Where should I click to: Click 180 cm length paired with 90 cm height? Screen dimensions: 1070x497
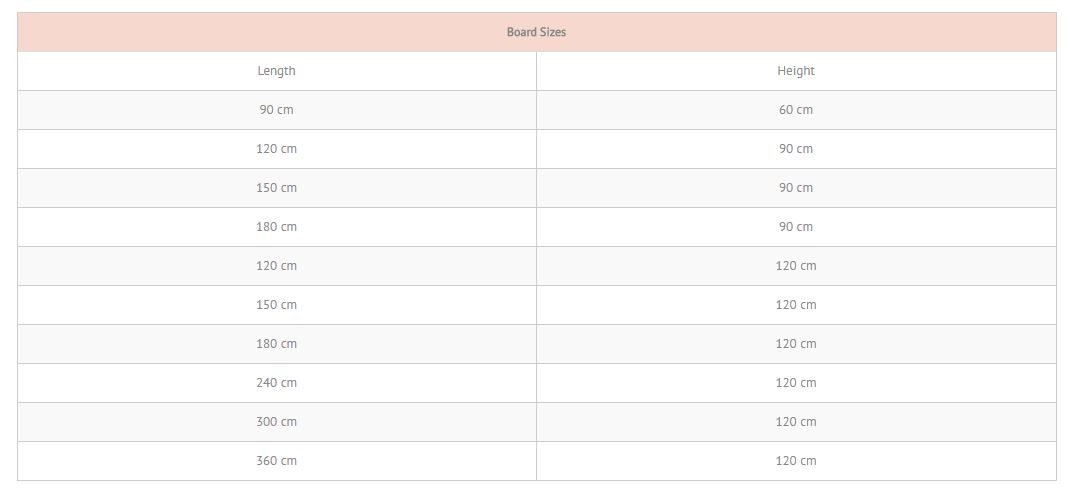click(x=277, y=227)
